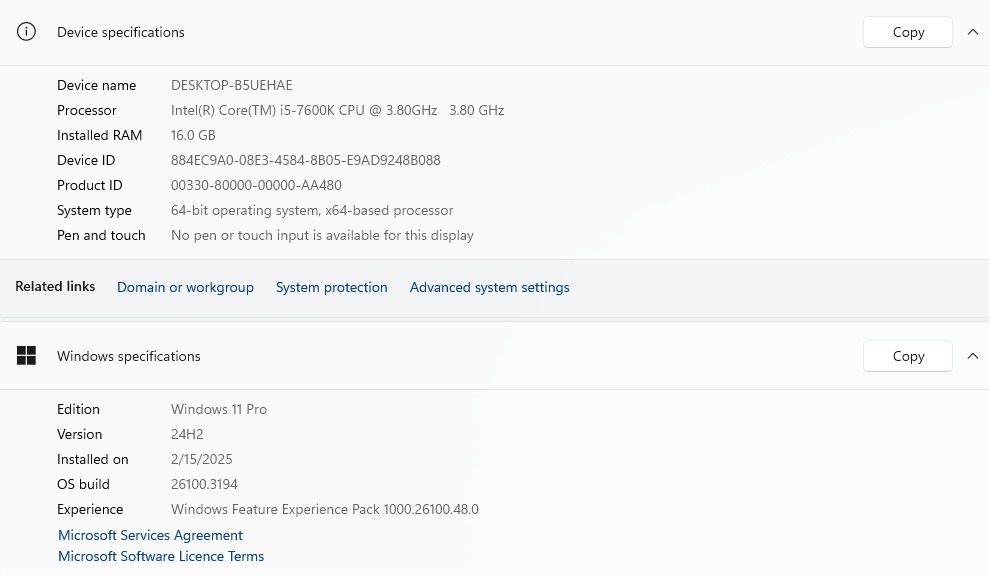Open the Microsoft Software Licence Terms link
The image size is (989, 575).
tap(161, 556)
